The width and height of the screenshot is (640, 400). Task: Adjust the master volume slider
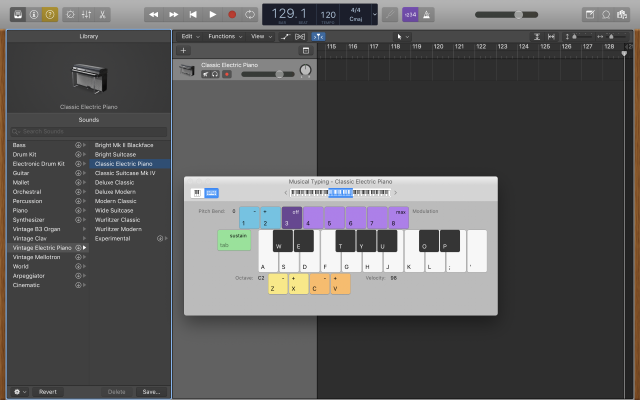(507, 15)
